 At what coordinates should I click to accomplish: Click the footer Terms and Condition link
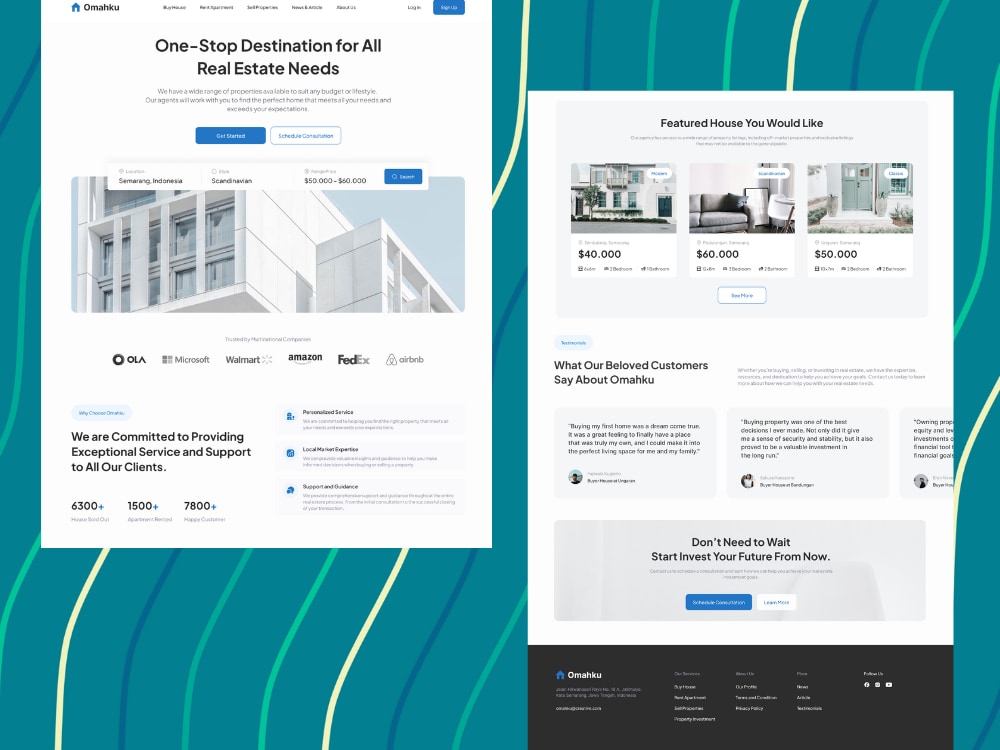tap(756, 698)
